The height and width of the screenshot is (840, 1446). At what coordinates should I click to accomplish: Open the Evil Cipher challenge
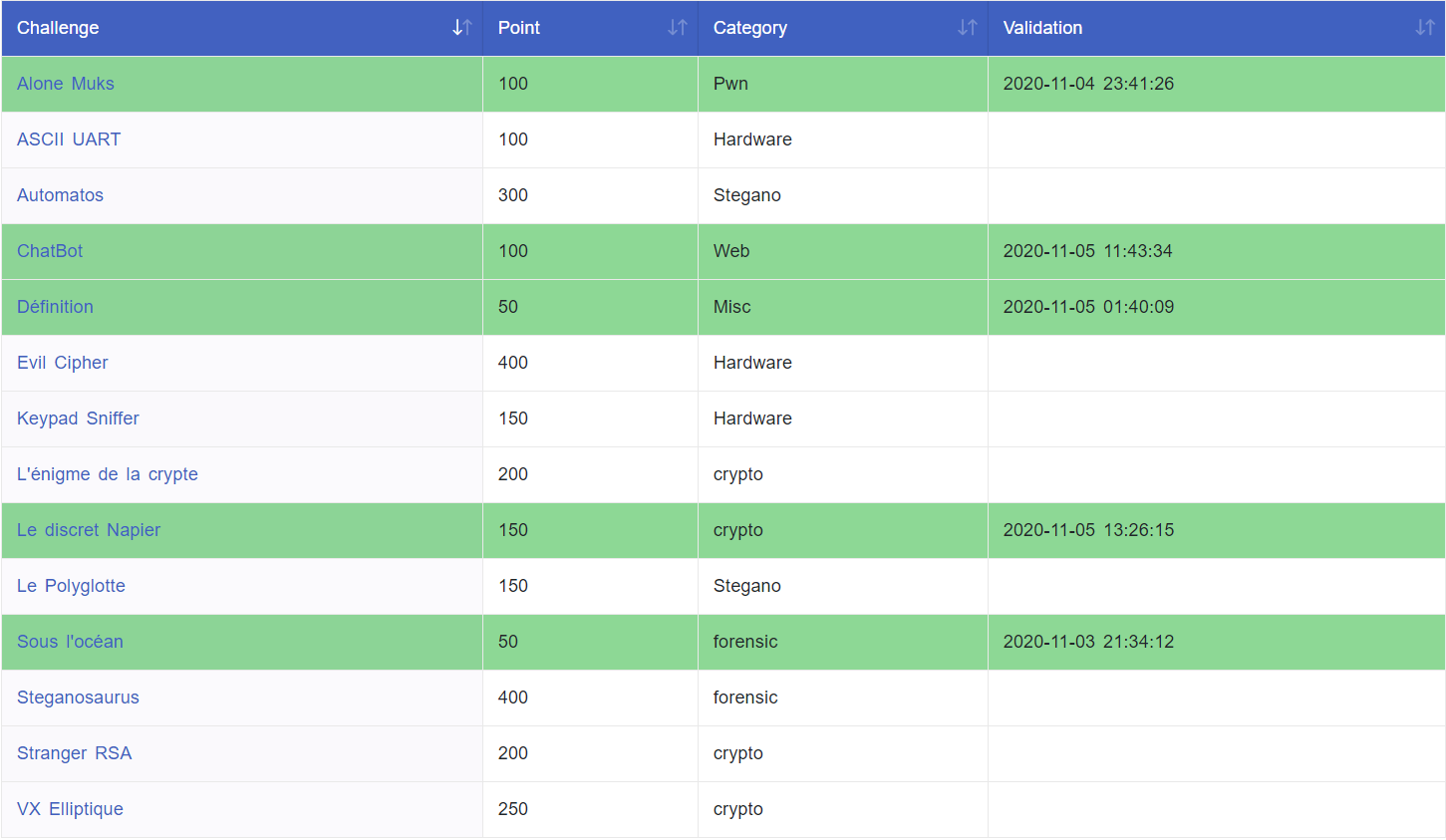pyautogui.click(x=63, y=363)
